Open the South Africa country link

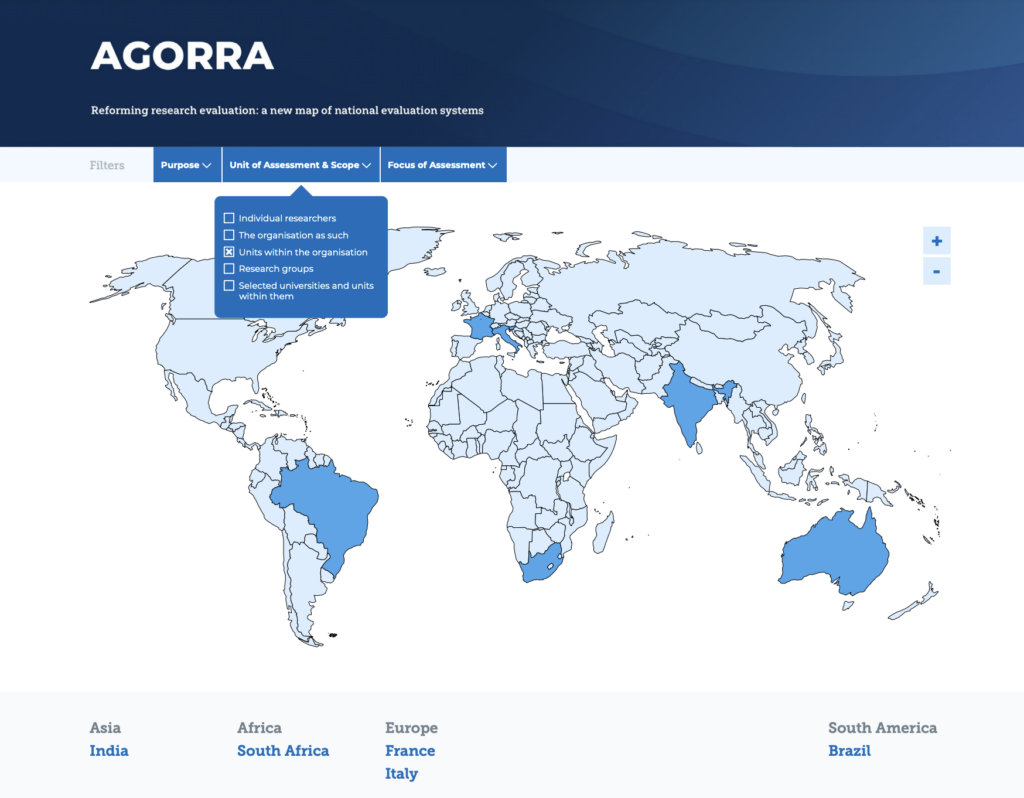click(x=283, y=751)
